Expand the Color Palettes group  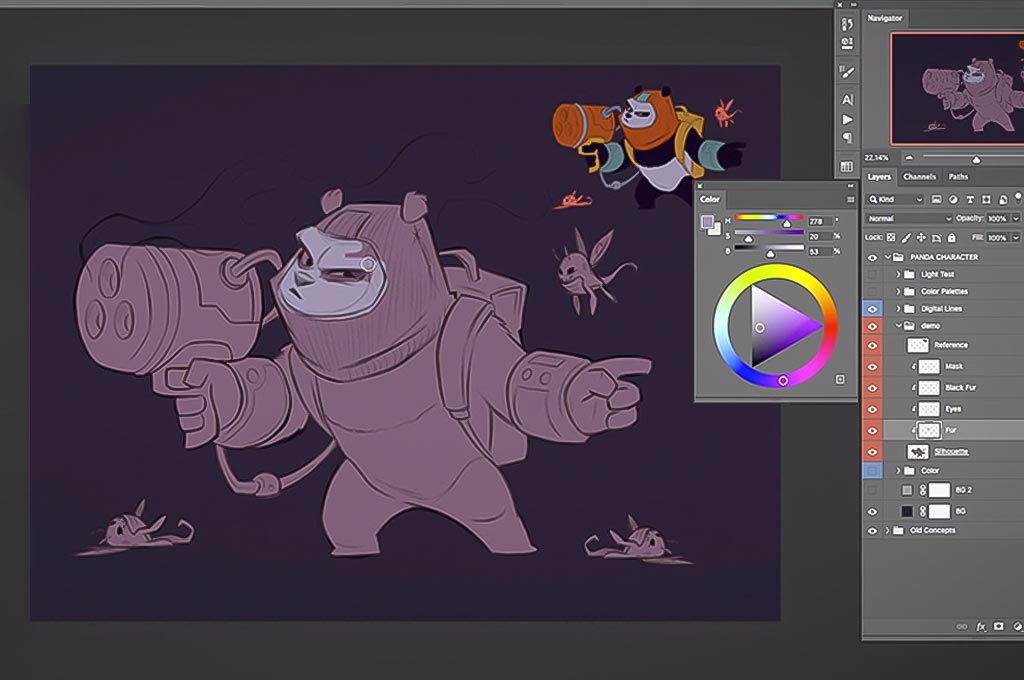pos(899,291)
